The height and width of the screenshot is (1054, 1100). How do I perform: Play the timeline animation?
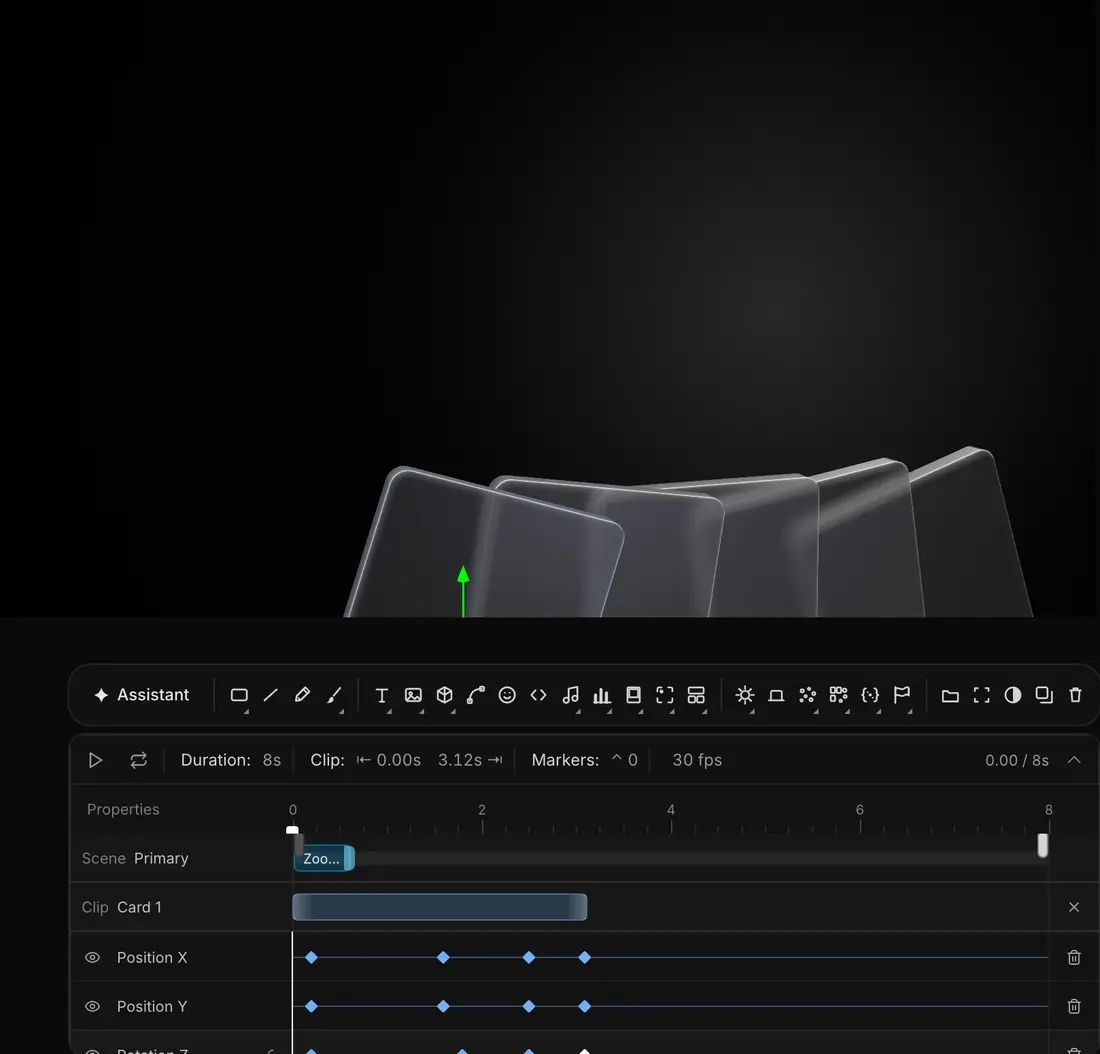click(x=95, y=760)
